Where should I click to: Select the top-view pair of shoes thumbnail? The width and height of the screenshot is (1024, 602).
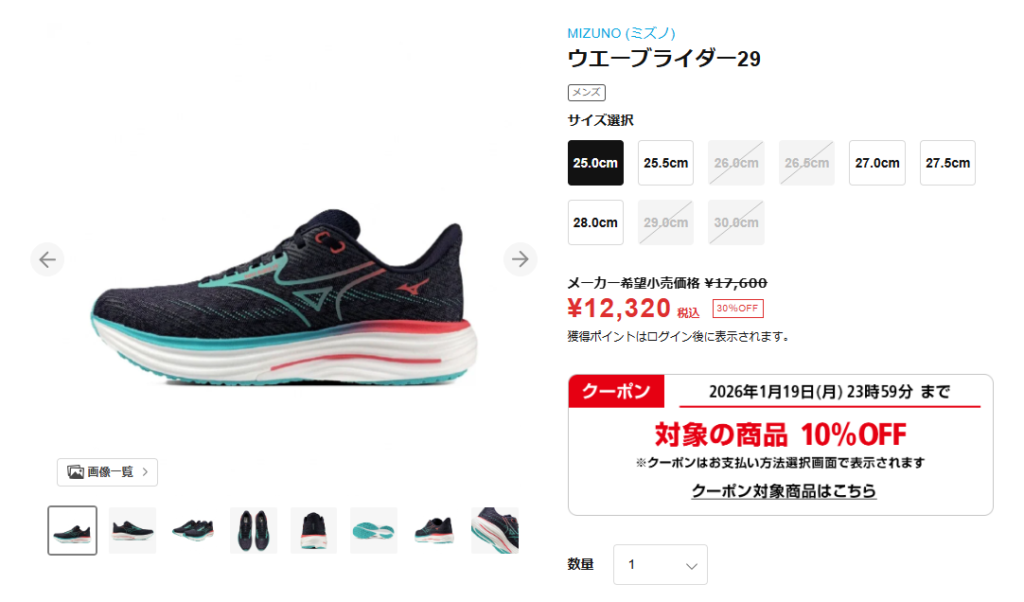(253, 530)
